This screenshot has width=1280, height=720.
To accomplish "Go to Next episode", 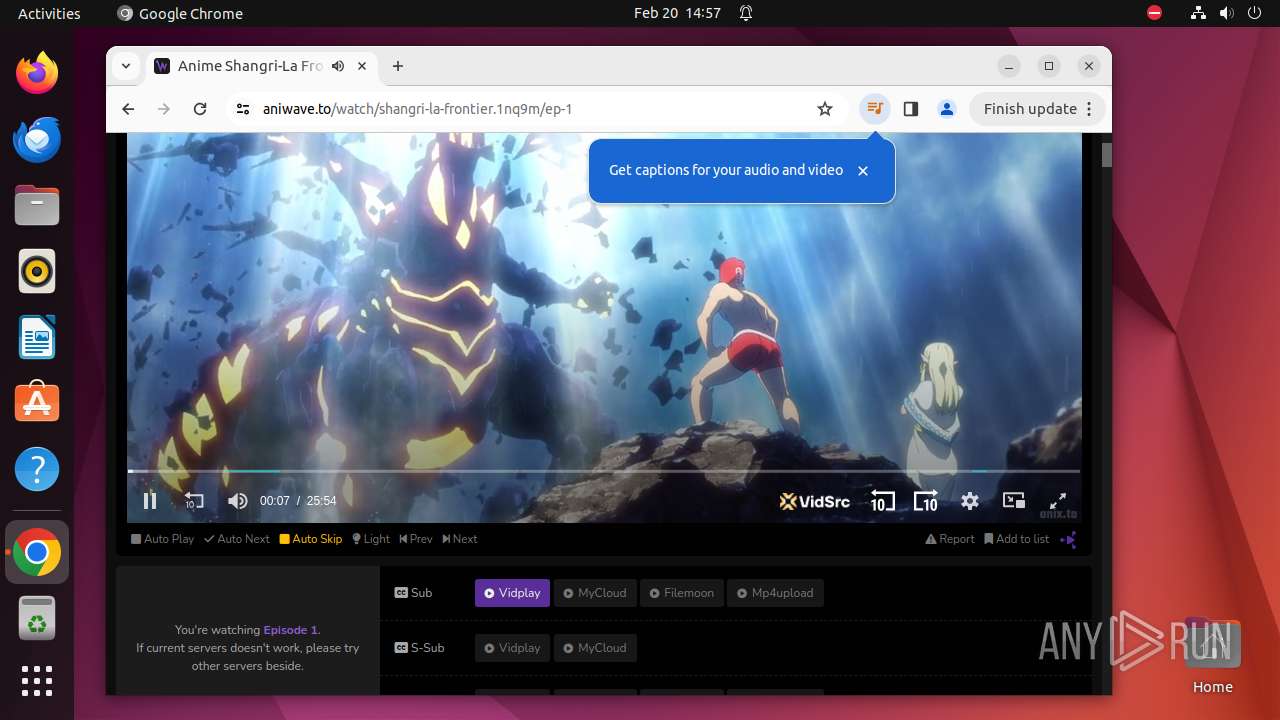I will [x=460, y=539].
